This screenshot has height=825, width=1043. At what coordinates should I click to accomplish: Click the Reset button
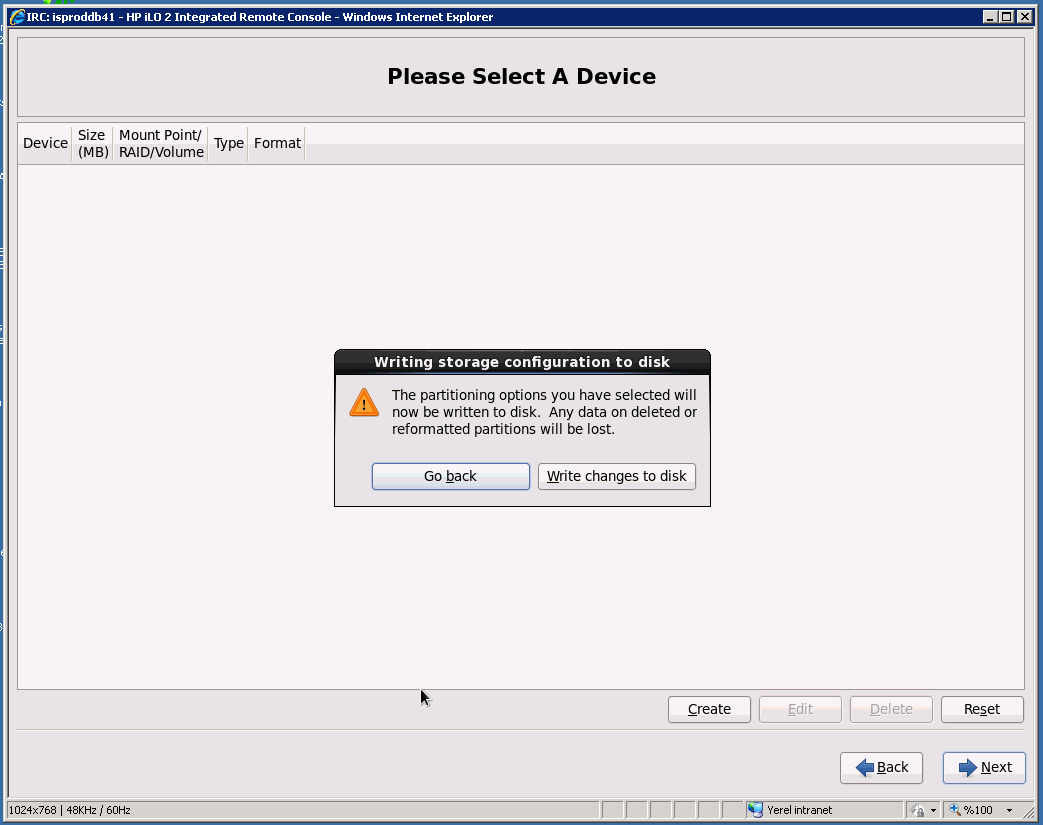point(982,709)
